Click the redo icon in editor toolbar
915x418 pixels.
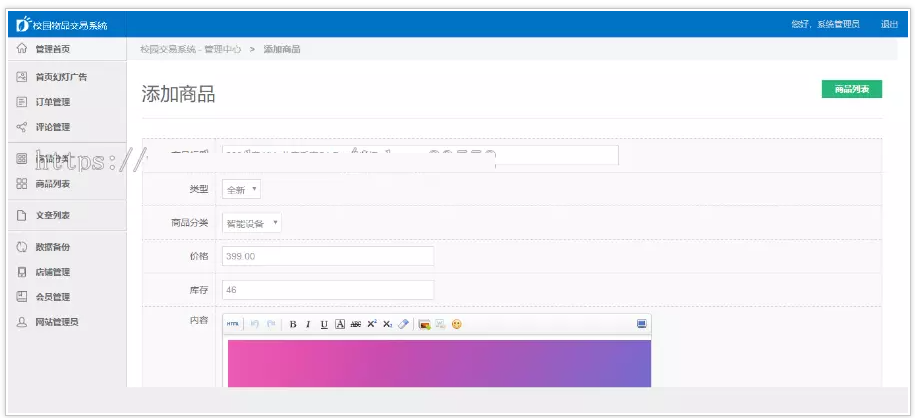271,324
